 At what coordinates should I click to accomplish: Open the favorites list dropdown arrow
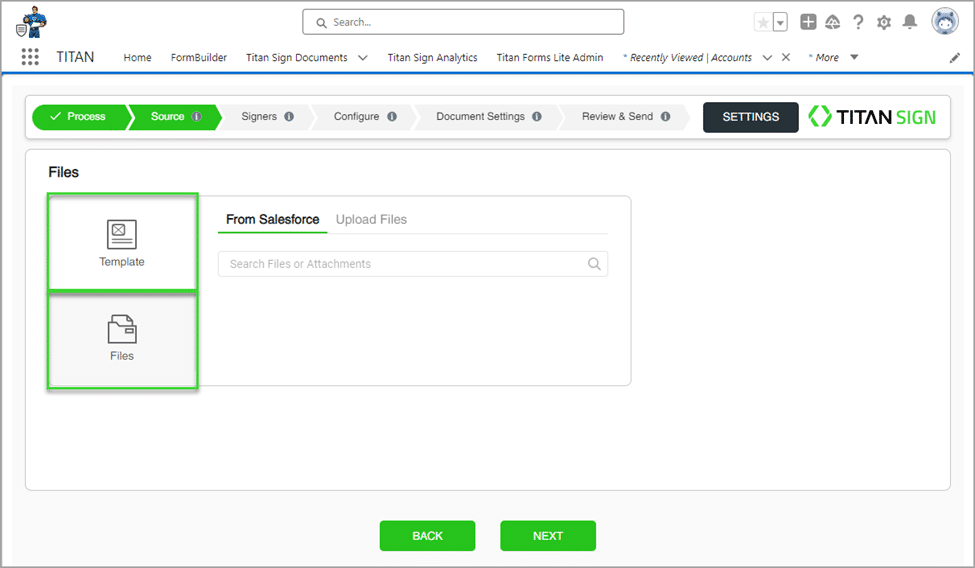780,22
